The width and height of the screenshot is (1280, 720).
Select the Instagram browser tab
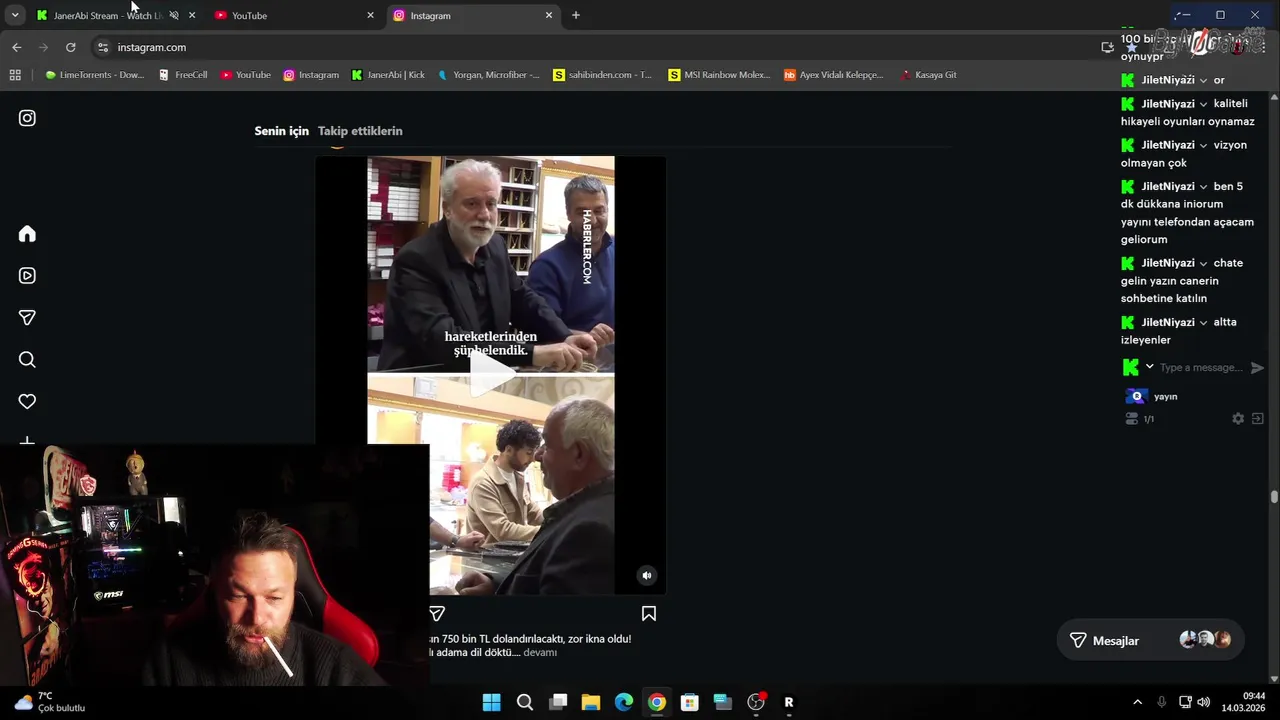pos(473,15)
